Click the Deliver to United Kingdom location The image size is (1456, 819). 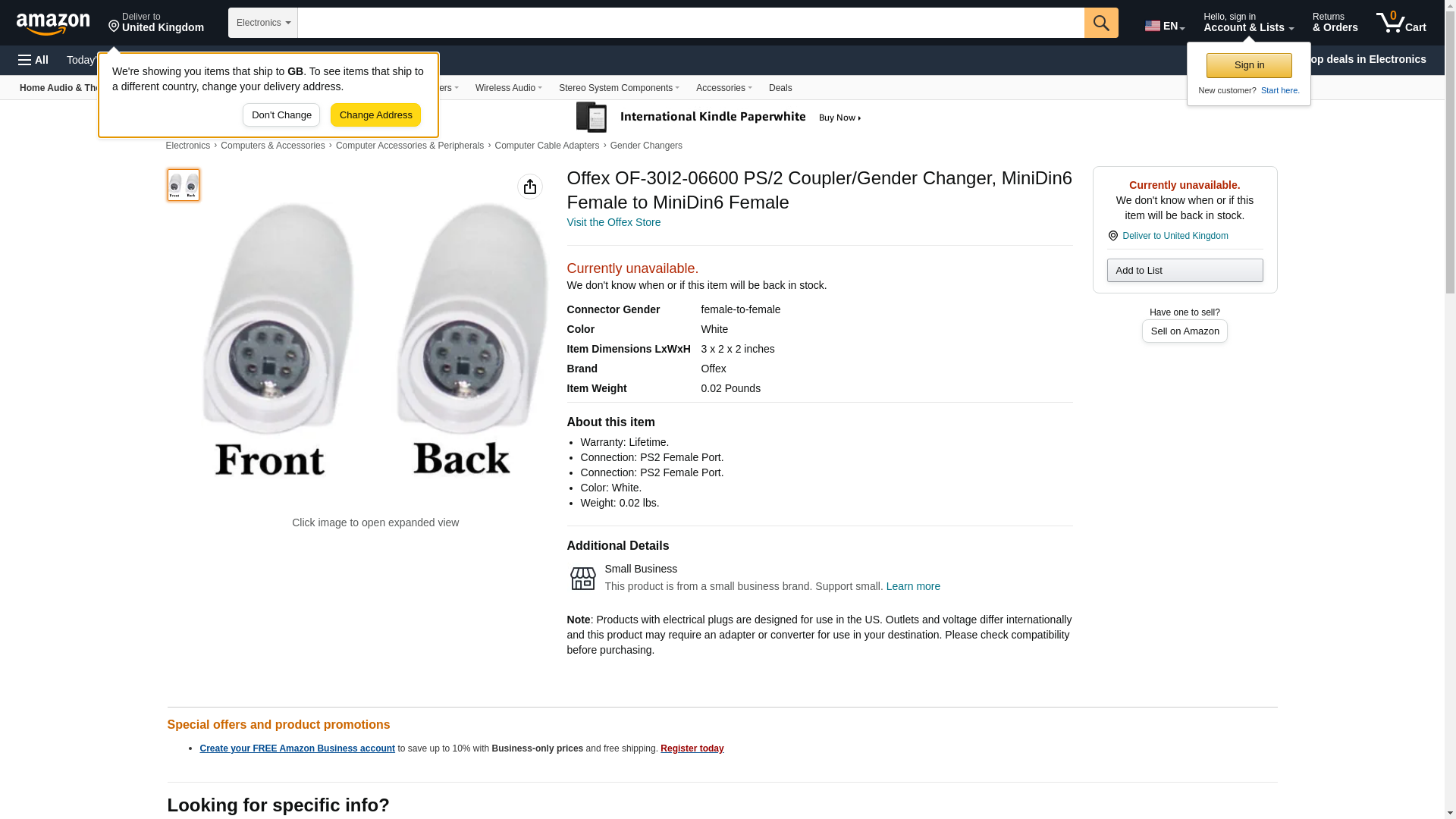pos(156,23)
